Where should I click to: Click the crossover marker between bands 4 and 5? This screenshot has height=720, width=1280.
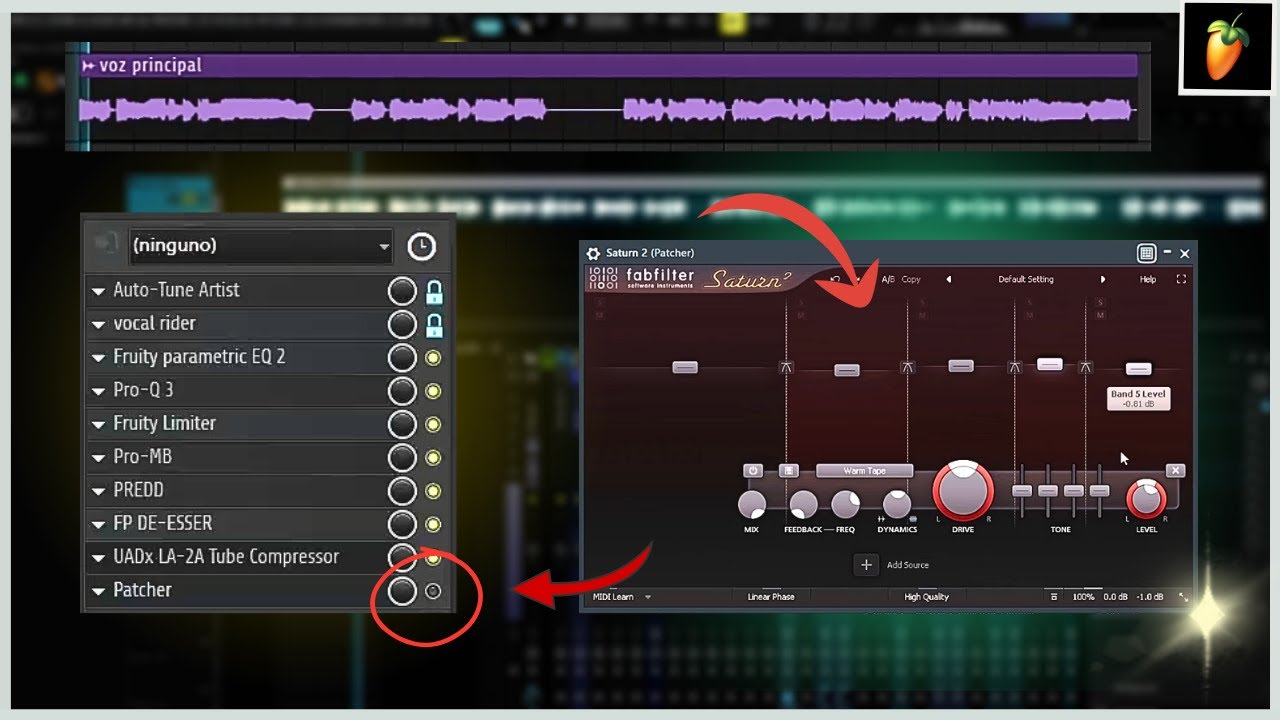tap(1086, 368)
